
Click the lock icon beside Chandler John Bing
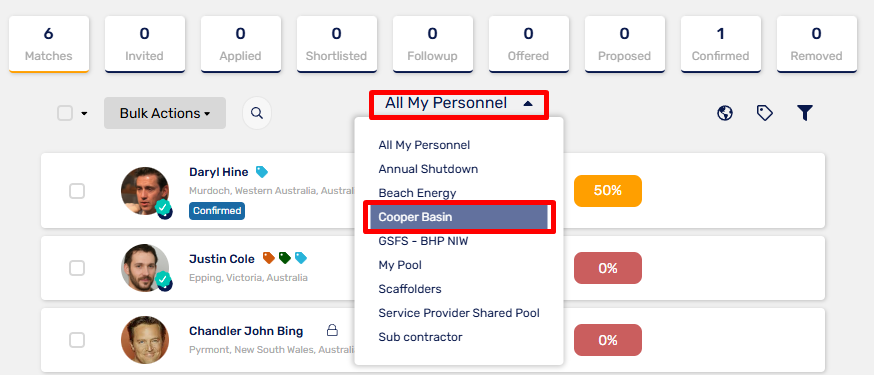(x=332, y=330)
